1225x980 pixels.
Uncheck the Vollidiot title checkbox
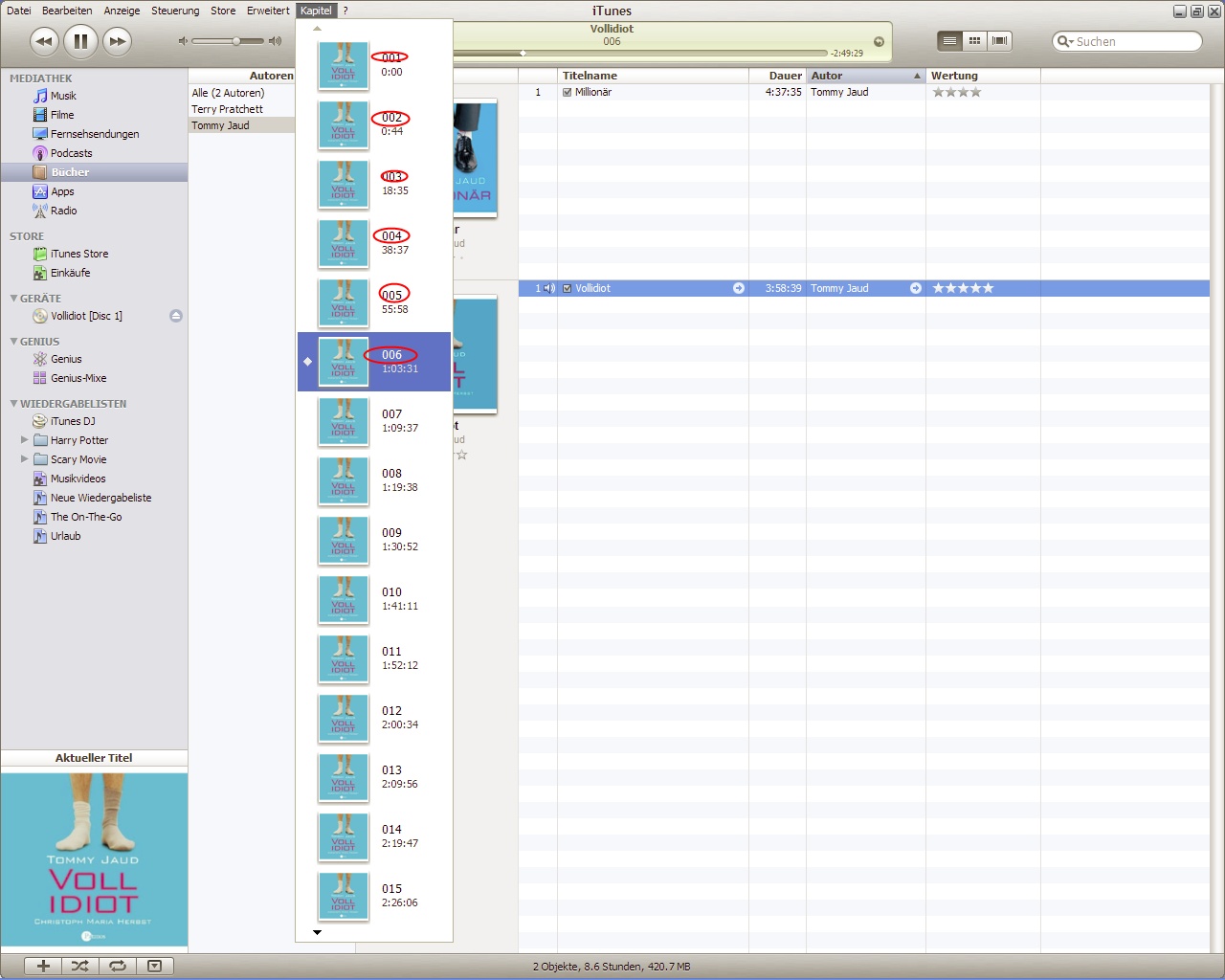click(x=568, y=288)
